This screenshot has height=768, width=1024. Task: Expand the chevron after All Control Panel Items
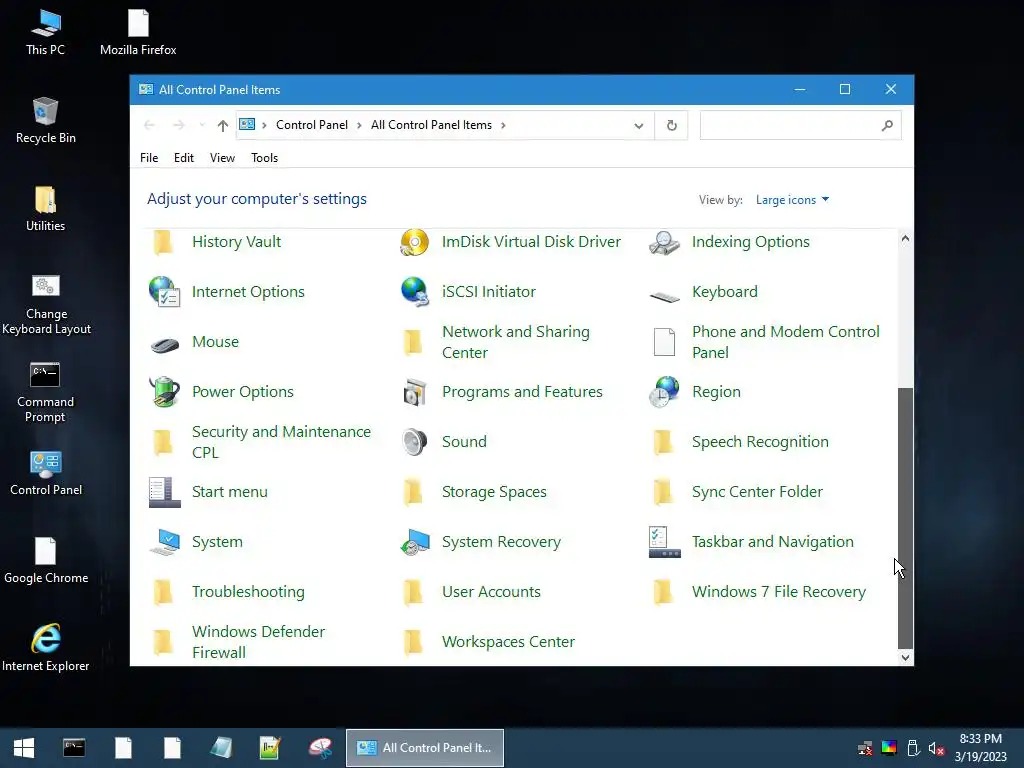click(x=503, y=125)
